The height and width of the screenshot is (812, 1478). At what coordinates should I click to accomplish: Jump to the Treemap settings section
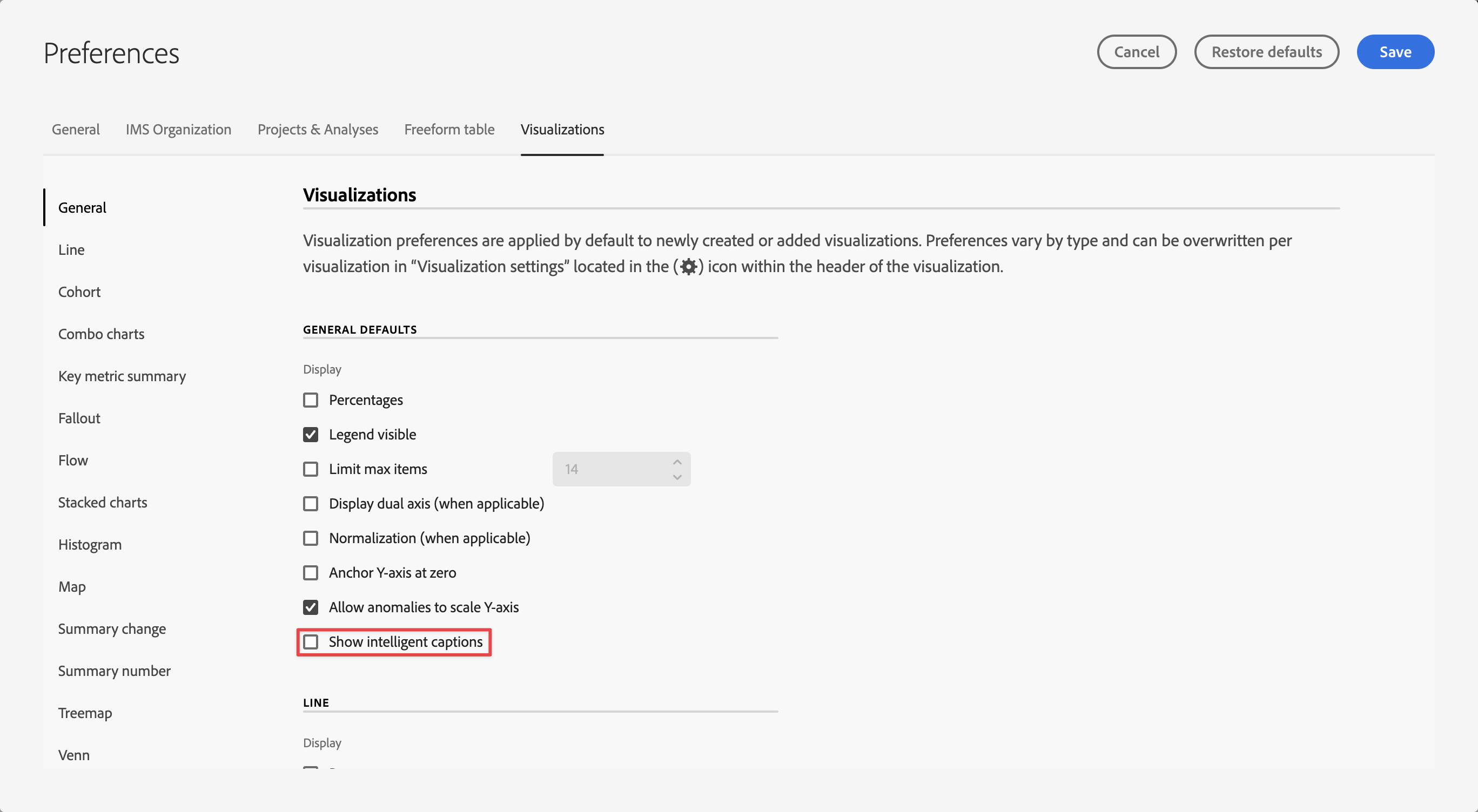[85, 713]
